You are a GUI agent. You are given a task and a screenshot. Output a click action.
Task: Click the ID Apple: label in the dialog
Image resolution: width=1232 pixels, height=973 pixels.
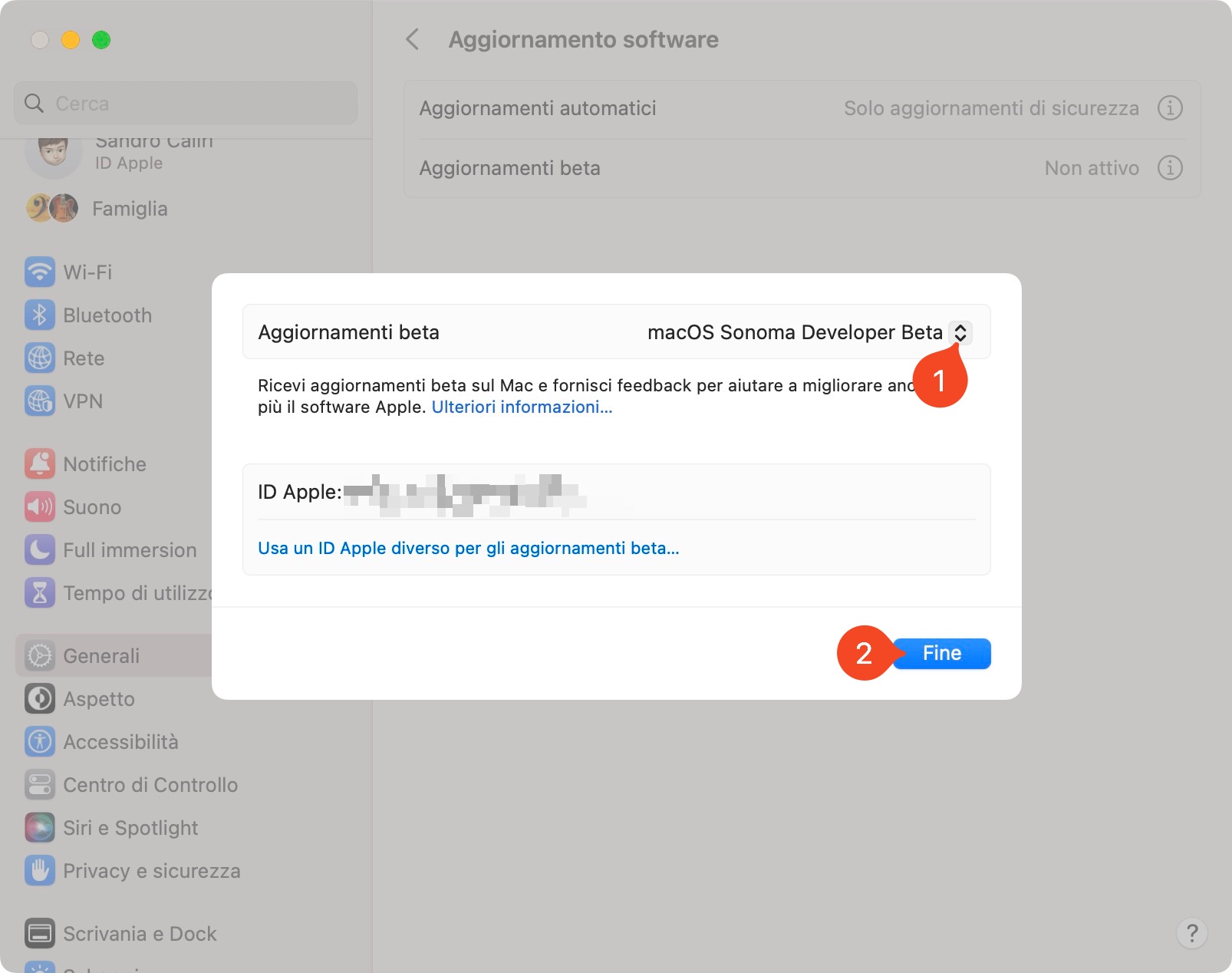pyautogui.click(x=300, y=492)
